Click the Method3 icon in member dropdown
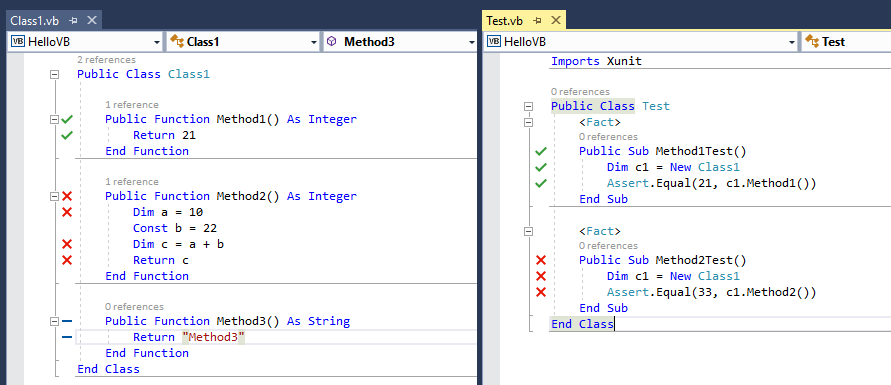This screenshot has width=891, height=385. tap(332, 41)
